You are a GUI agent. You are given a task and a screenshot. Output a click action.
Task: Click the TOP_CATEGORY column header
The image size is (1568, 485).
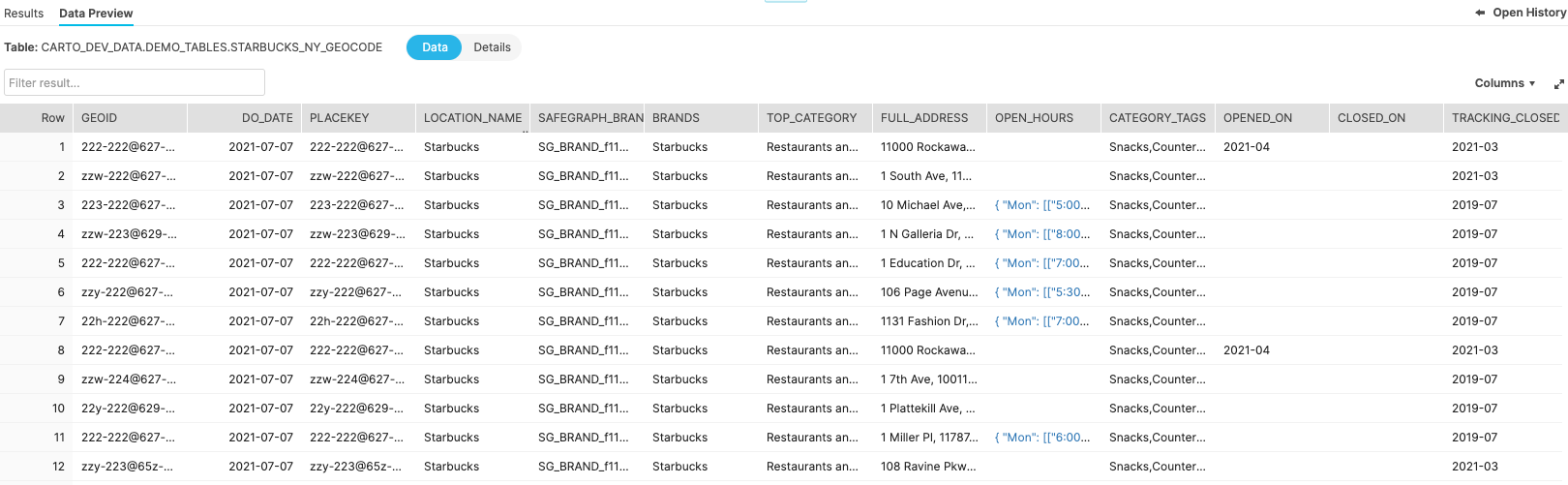811,118
